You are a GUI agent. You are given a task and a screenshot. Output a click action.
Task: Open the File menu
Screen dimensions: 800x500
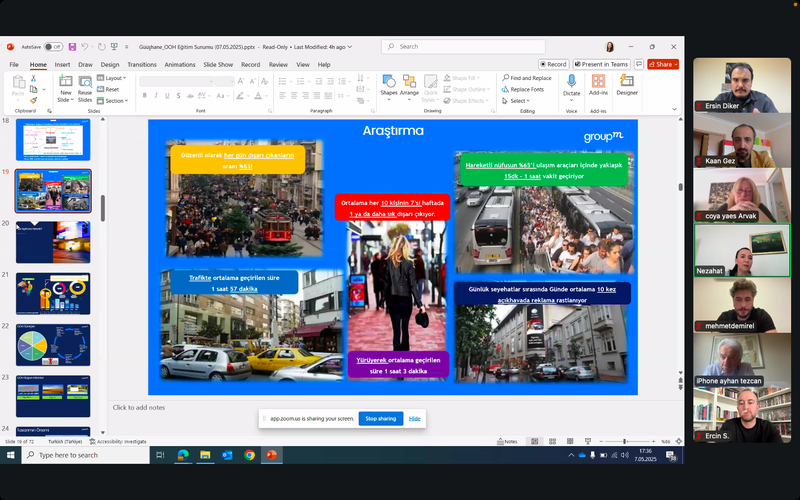coord(14,65)
